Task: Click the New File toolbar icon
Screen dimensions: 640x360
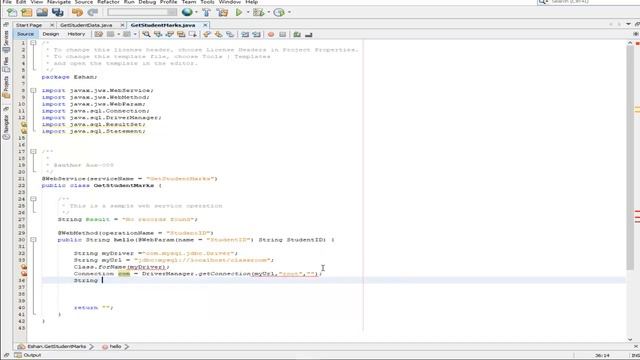Action: (12, 13)
